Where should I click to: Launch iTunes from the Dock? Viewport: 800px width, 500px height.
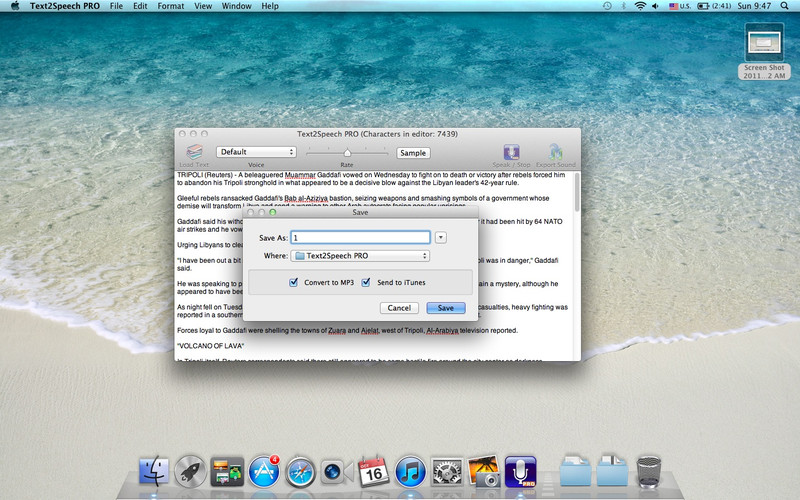pos(410,470)
